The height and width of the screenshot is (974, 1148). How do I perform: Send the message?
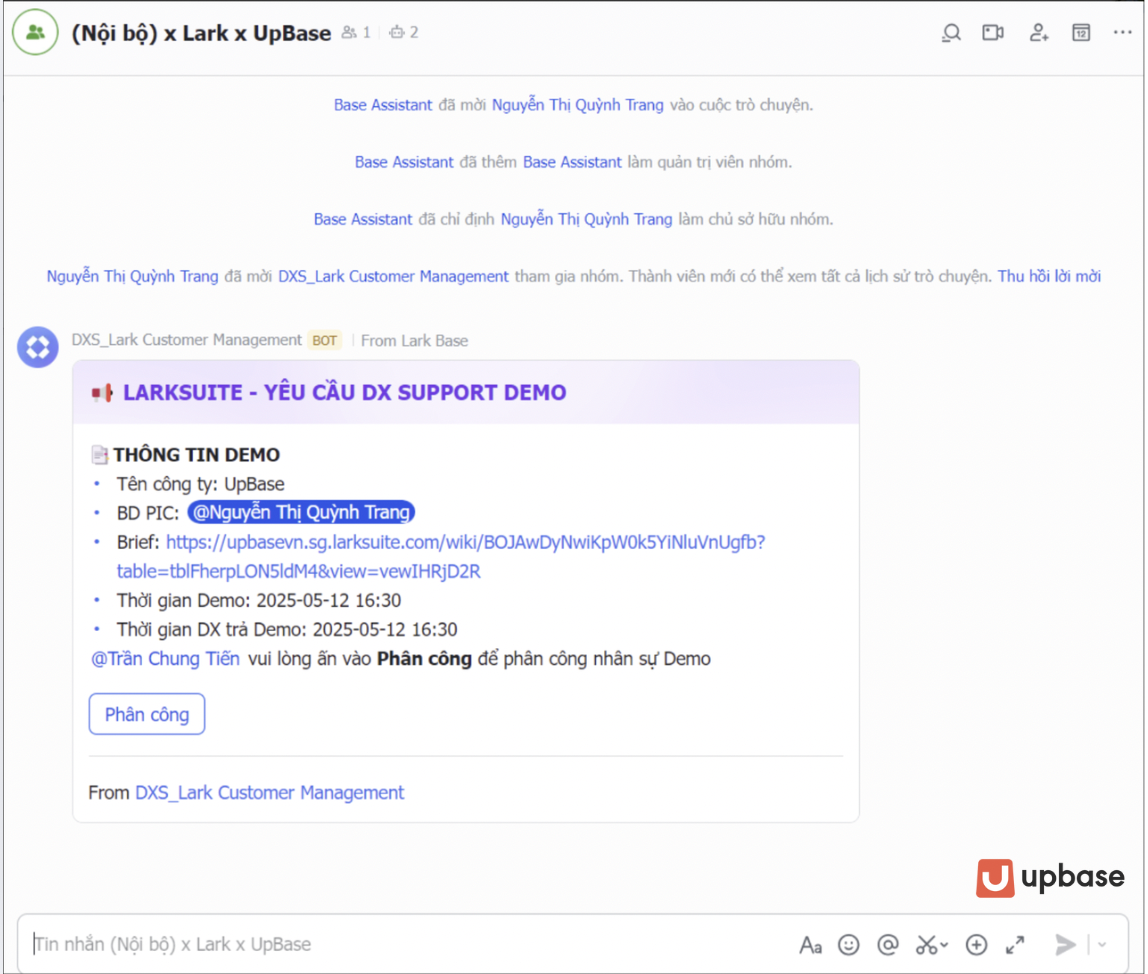[1065, 945]
